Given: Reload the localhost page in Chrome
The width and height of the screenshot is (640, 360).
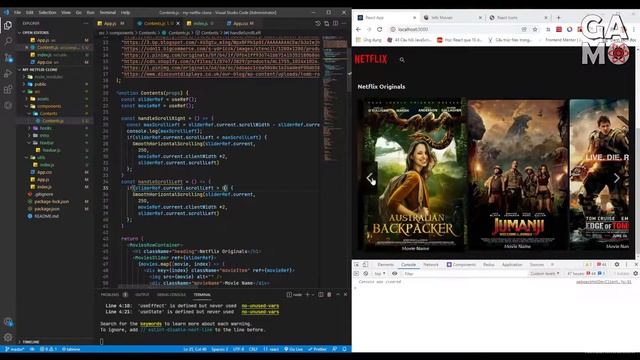Looking at the screenshot, I should [380, 29].
